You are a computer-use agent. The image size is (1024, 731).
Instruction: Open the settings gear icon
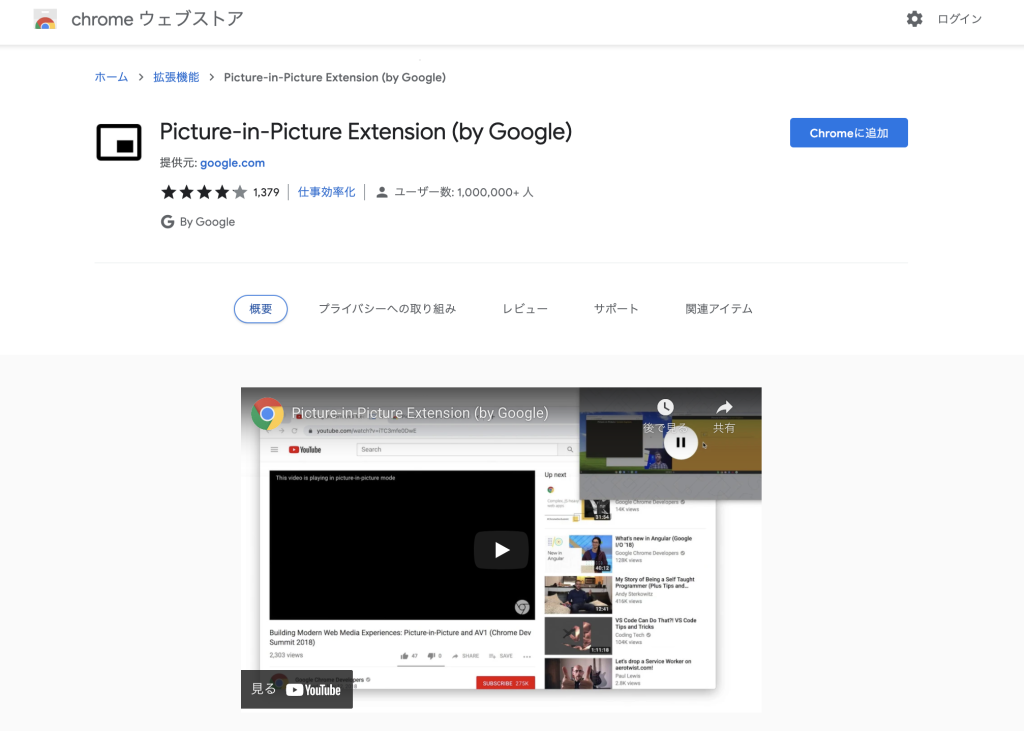click(x=914, y=19)
